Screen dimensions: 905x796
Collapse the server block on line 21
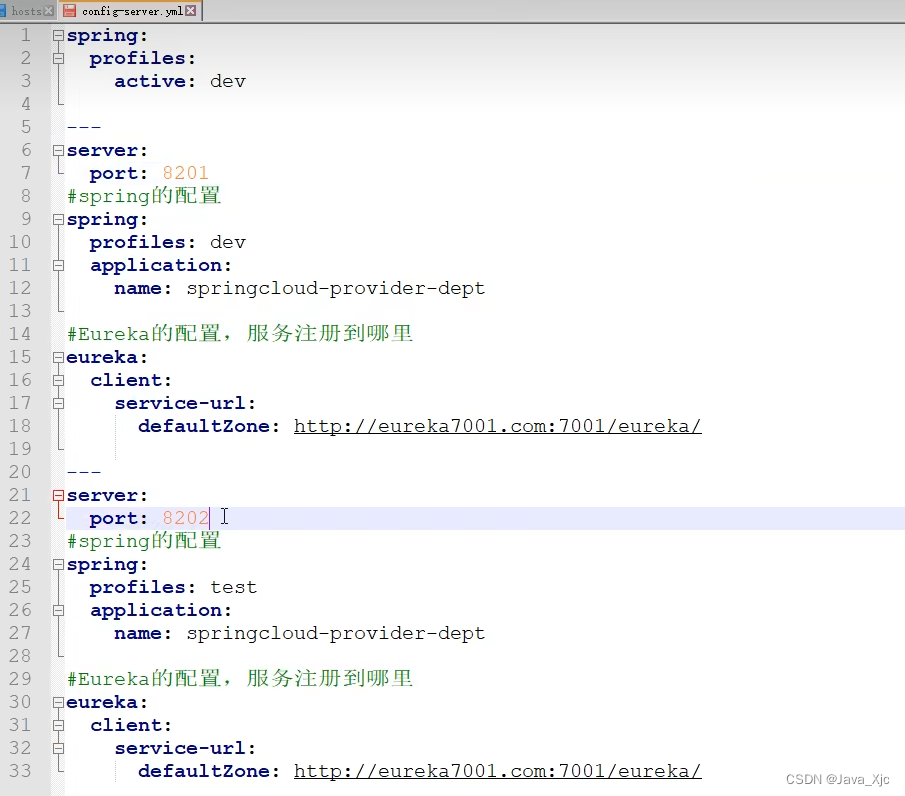58,495
